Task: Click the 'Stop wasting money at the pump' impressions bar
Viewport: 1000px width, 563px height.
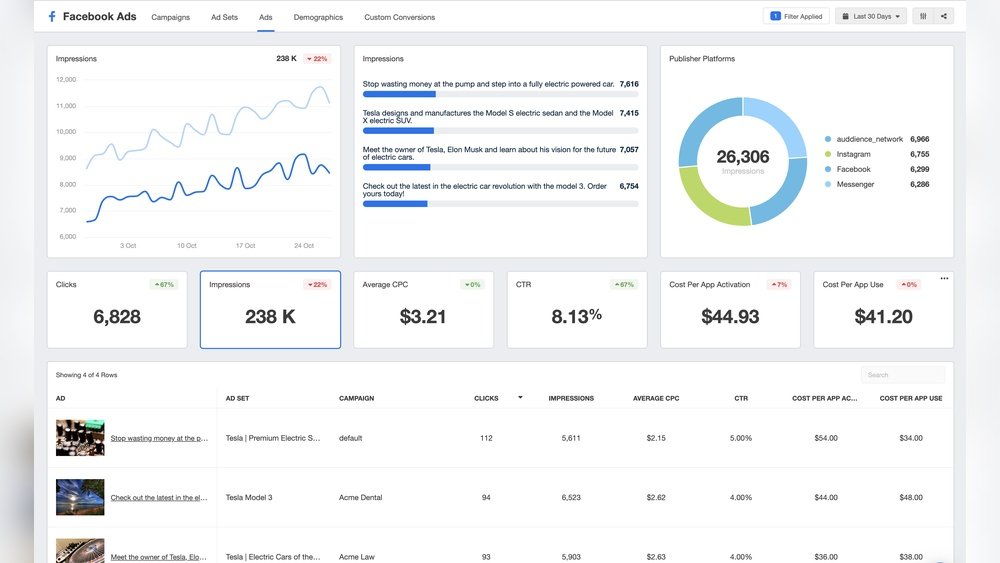Action: 501,94
